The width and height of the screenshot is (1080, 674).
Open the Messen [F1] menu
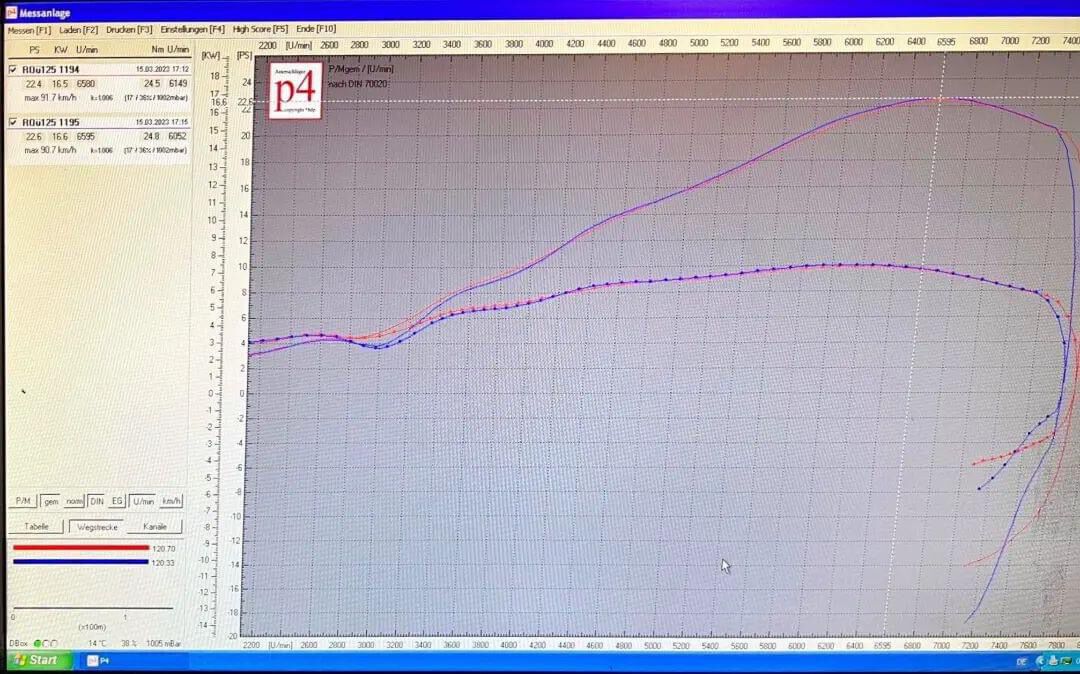(x=29, y=30)
